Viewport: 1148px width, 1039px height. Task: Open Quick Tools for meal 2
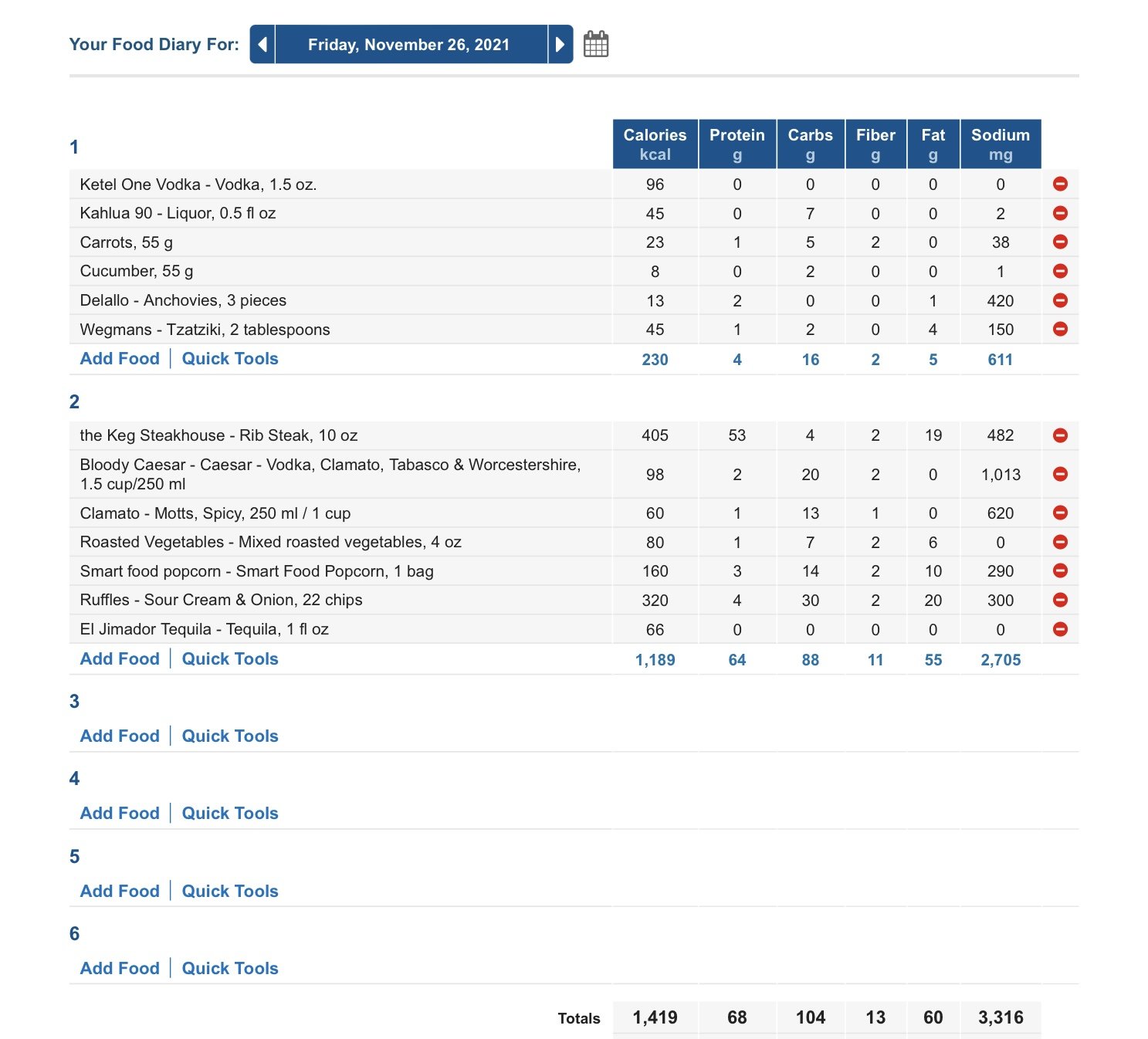point(230,658)
